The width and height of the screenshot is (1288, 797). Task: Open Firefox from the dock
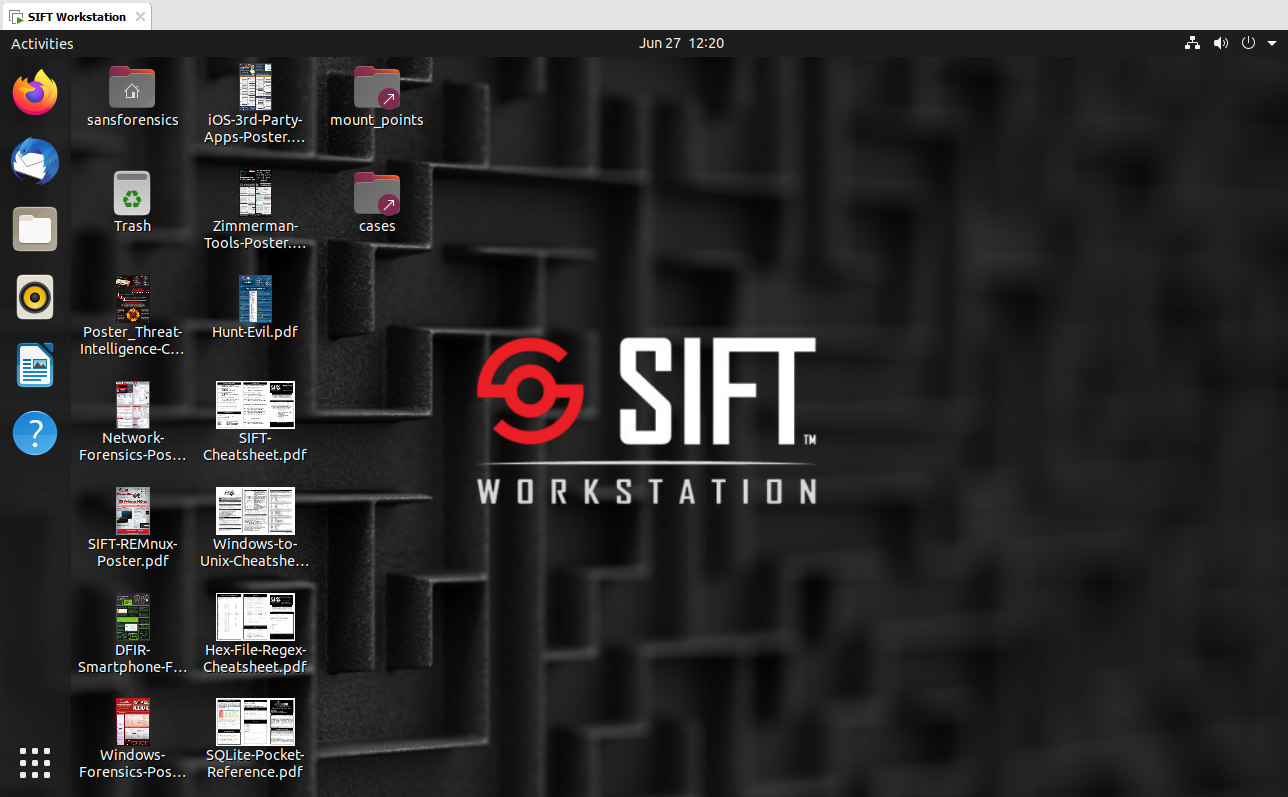click(35, 93)
